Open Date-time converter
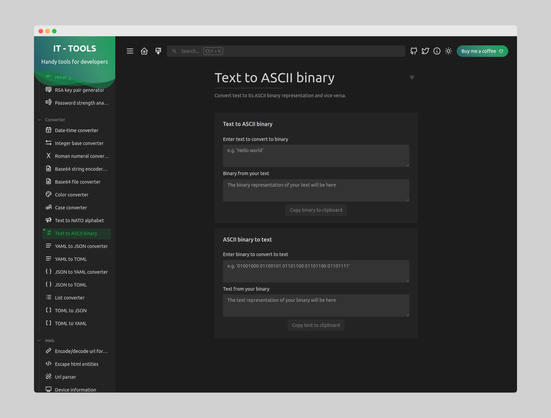The height and width of the screenshot is (418, 551). coord(77,130)
